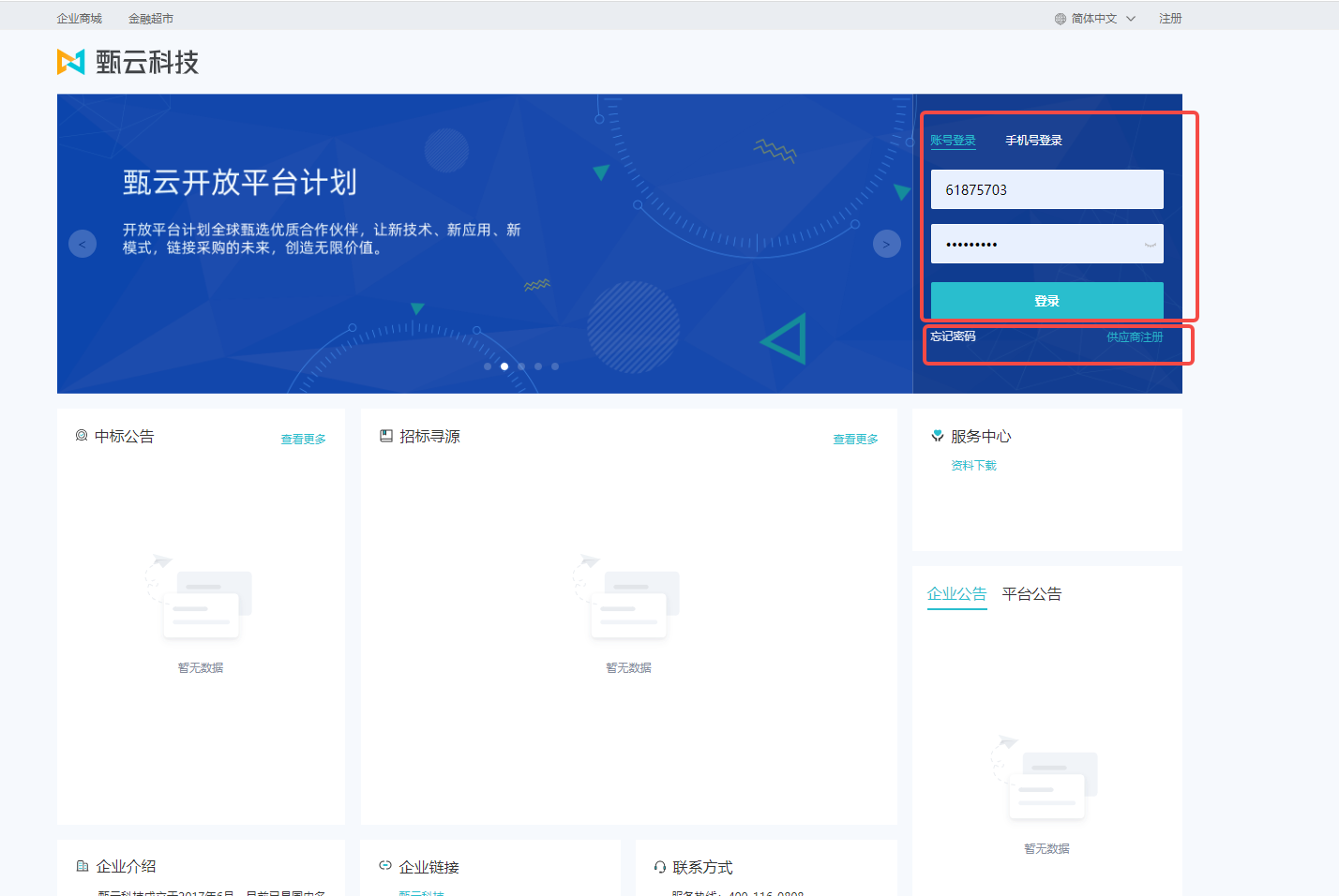Click the globe language icon
Screen dimensions: 1339x896
(1061, 19)
